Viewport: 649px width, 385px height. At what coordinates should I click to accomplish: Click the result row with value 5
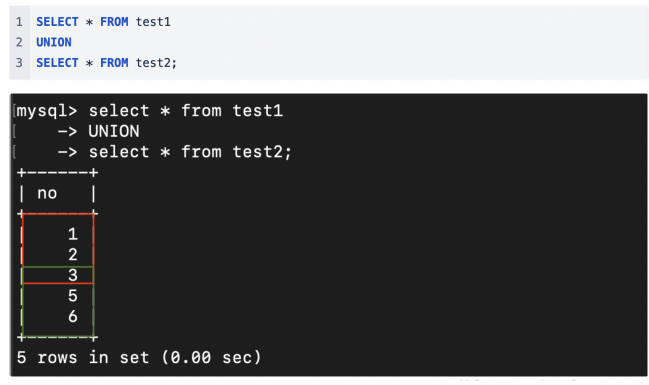tap(58, 296)
